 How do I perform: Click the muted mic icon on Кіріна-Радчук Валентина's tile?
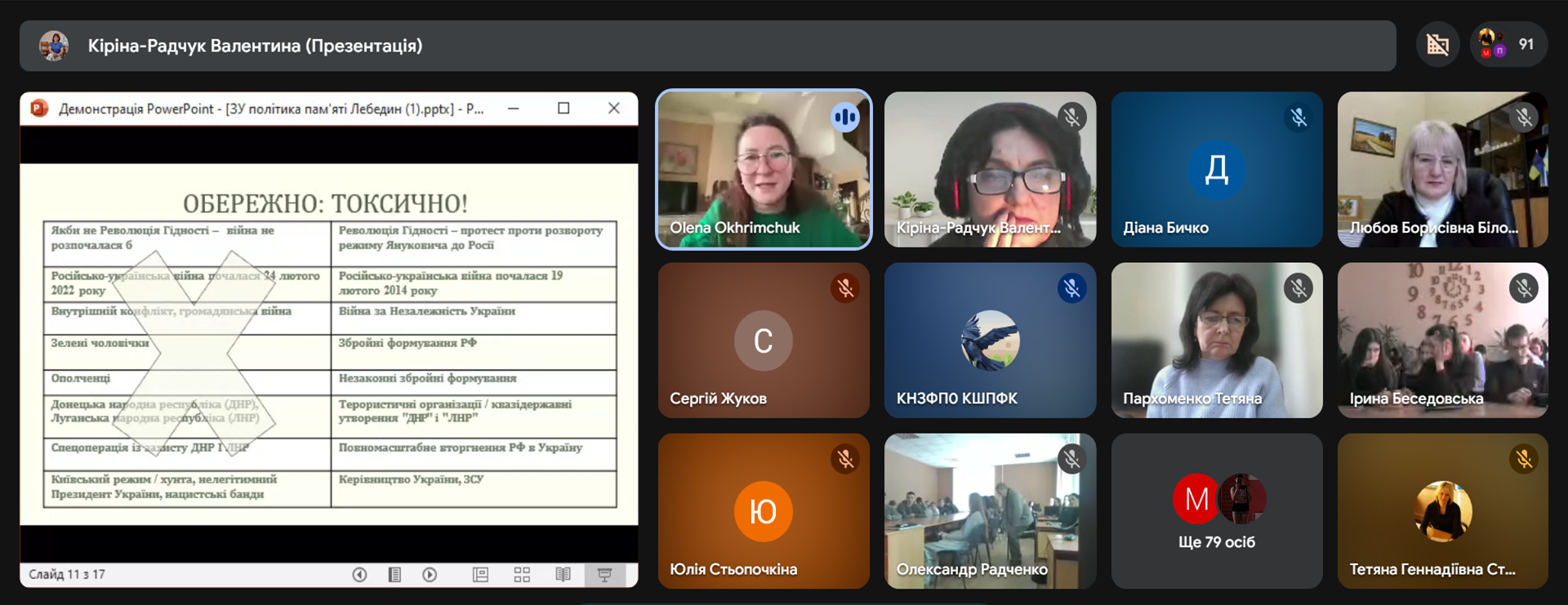tap(1071, 118)
